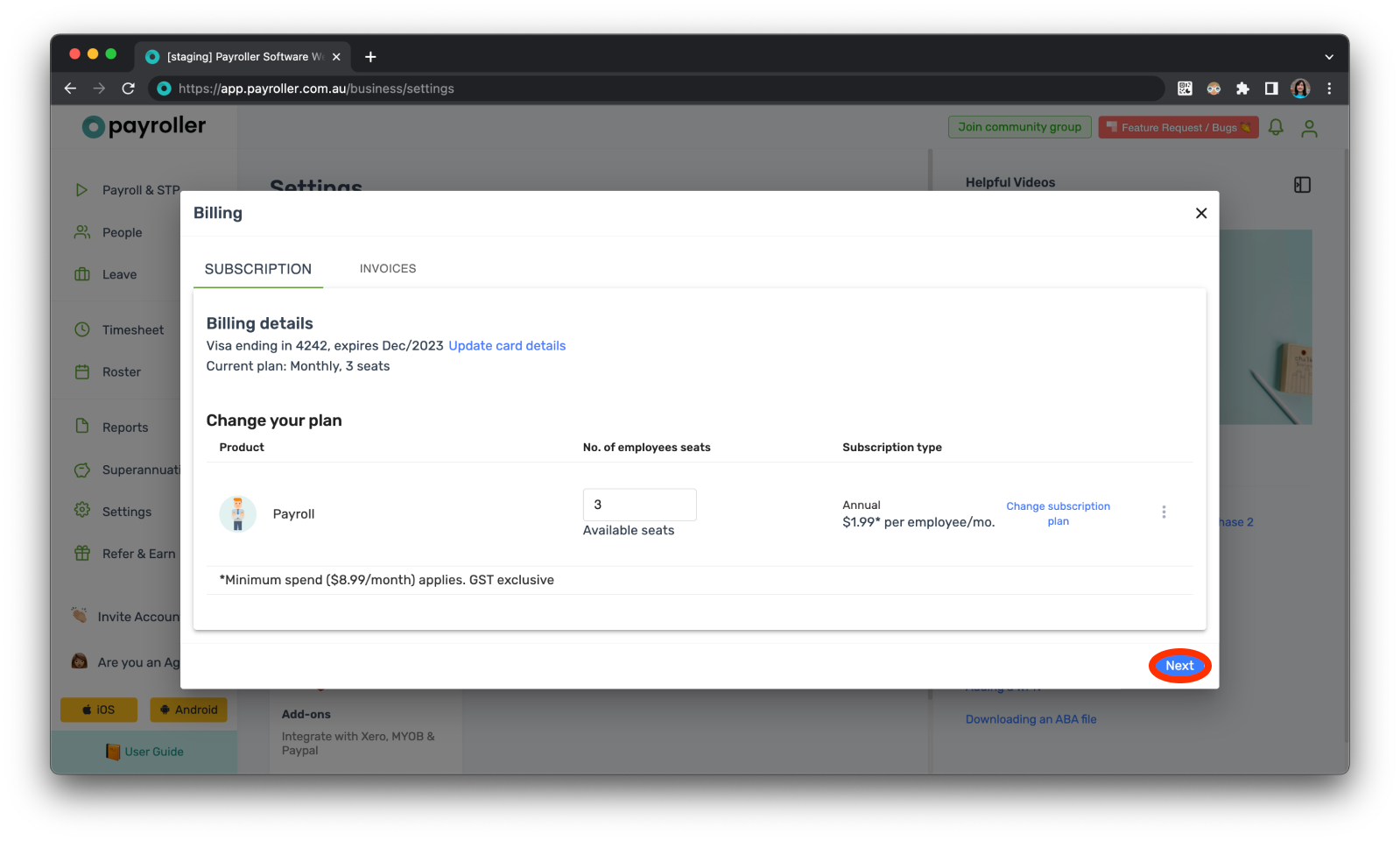The image size is (1400, 841).
Task: Click the Chrome profile avatar
Action: 1300,88
